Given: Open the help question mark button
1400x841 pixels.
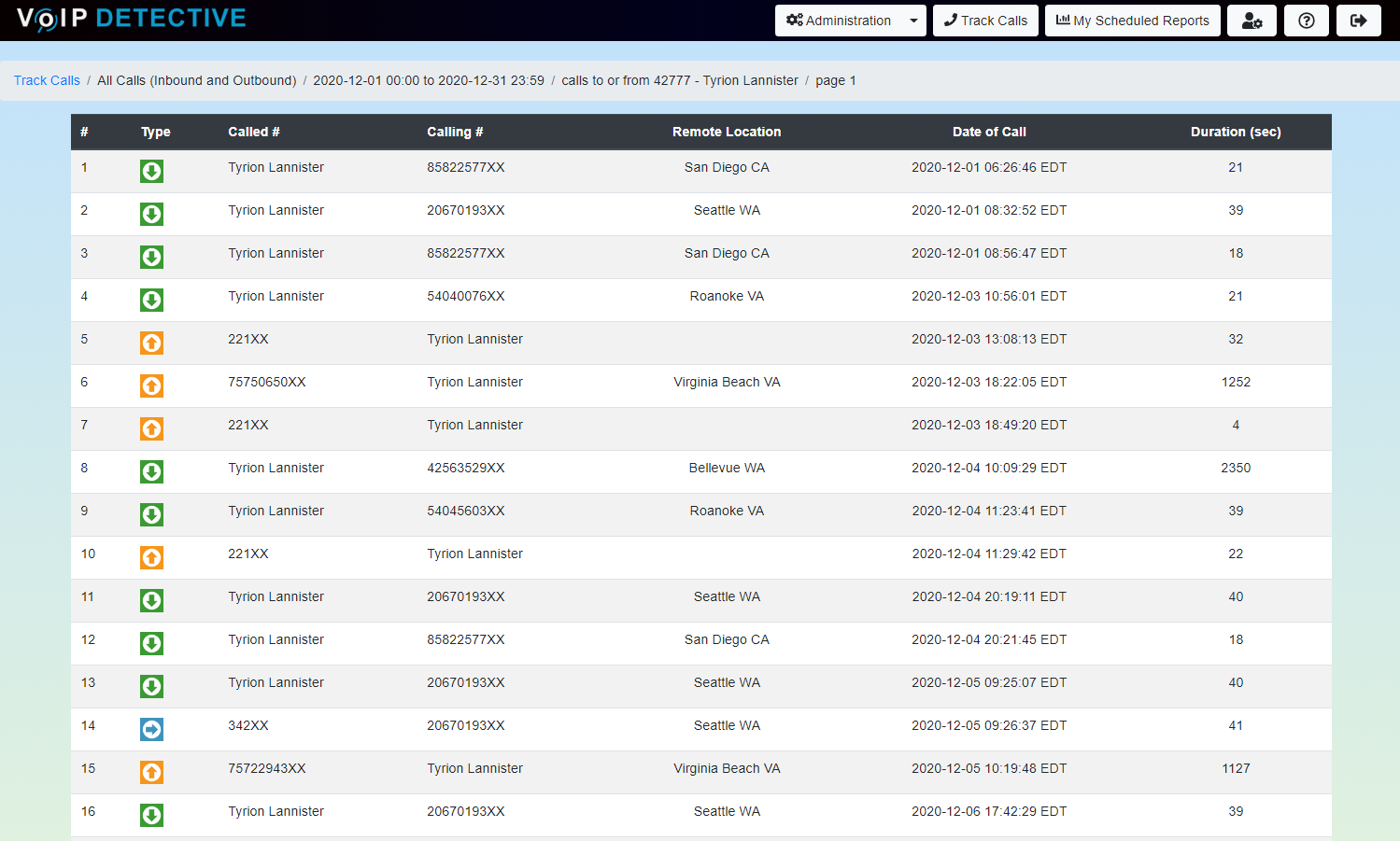Looking at the screenshot, I should click(1307, 21).
